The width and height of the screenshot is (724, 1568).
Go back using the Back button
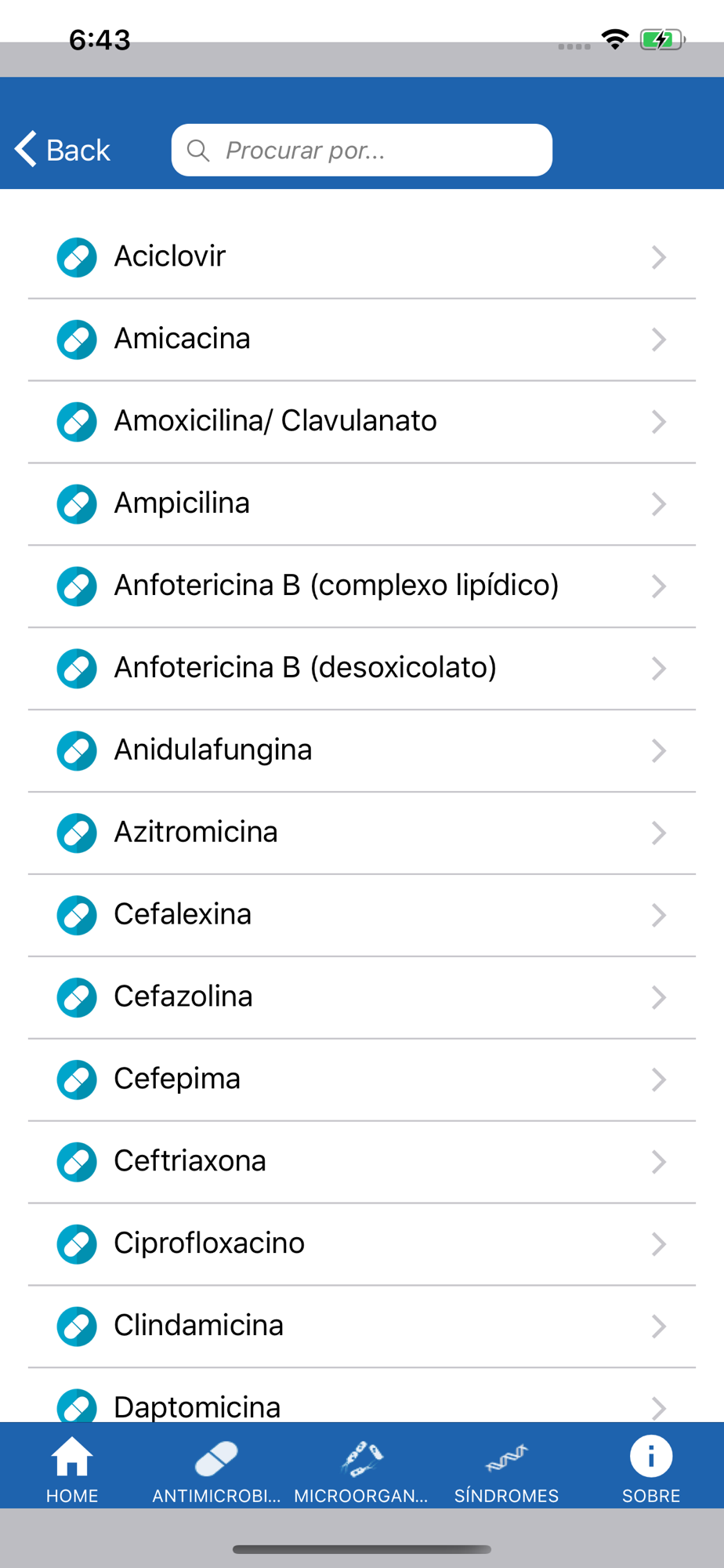(63, 150)
